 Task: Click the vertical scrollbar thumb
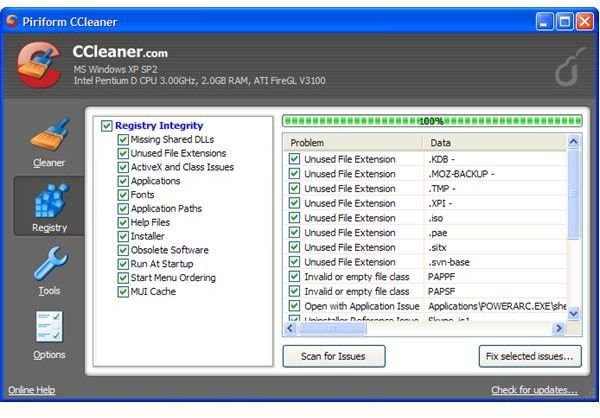click(574, 194)
